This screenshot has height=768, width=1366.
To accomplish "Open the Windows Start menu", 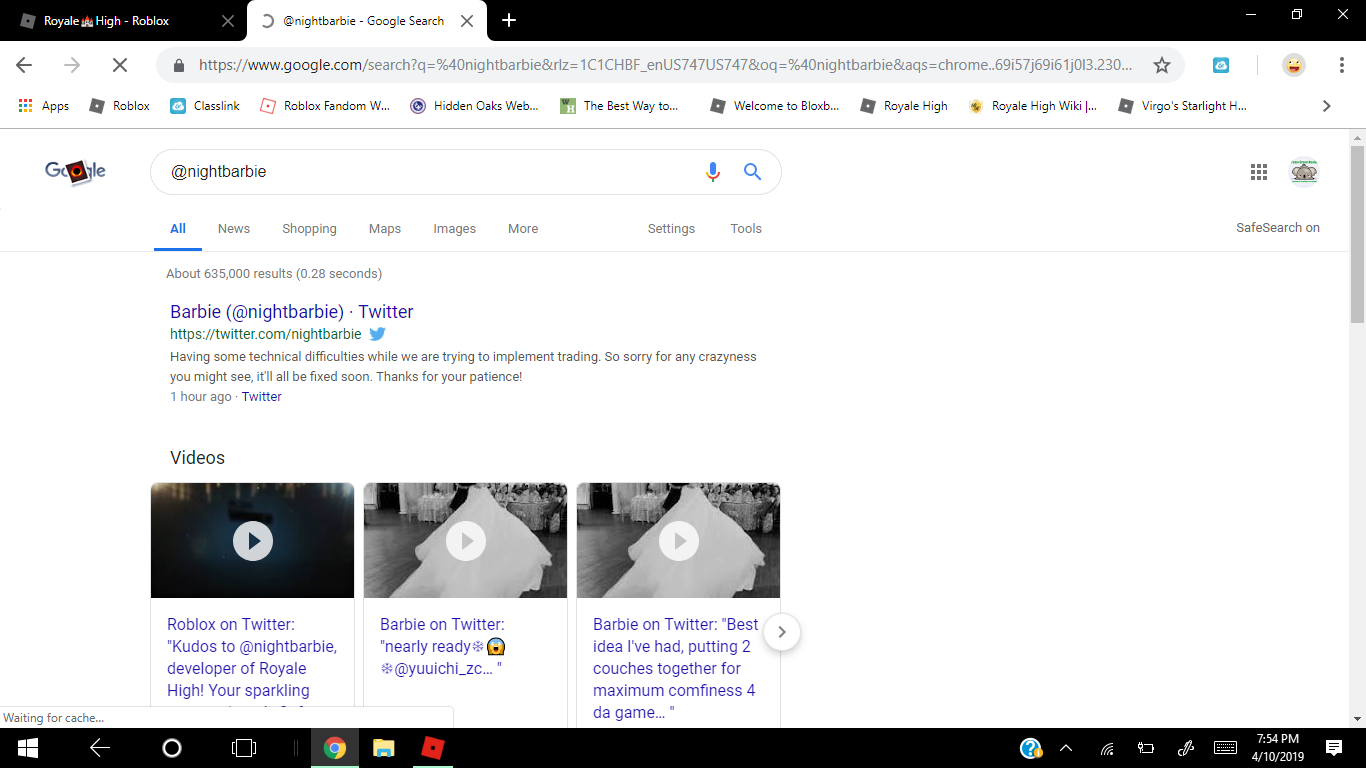I will point(27,748).
